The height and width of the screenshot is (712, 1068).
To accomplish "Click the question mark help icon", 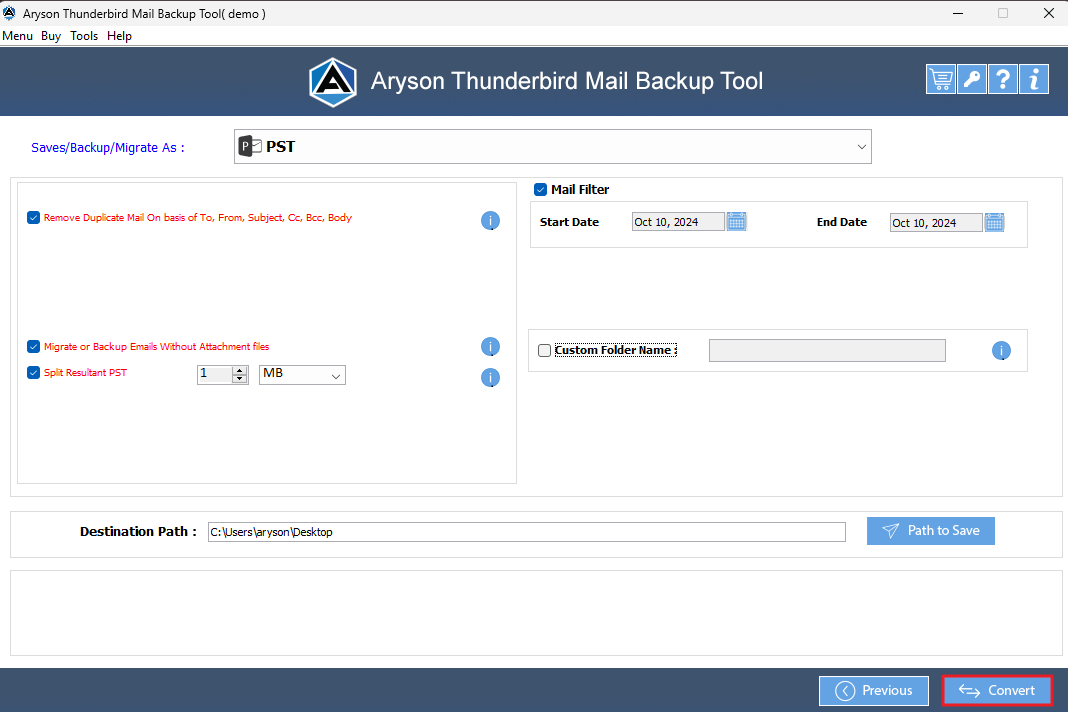I will pyautogui.click(x=1003, y=80).
